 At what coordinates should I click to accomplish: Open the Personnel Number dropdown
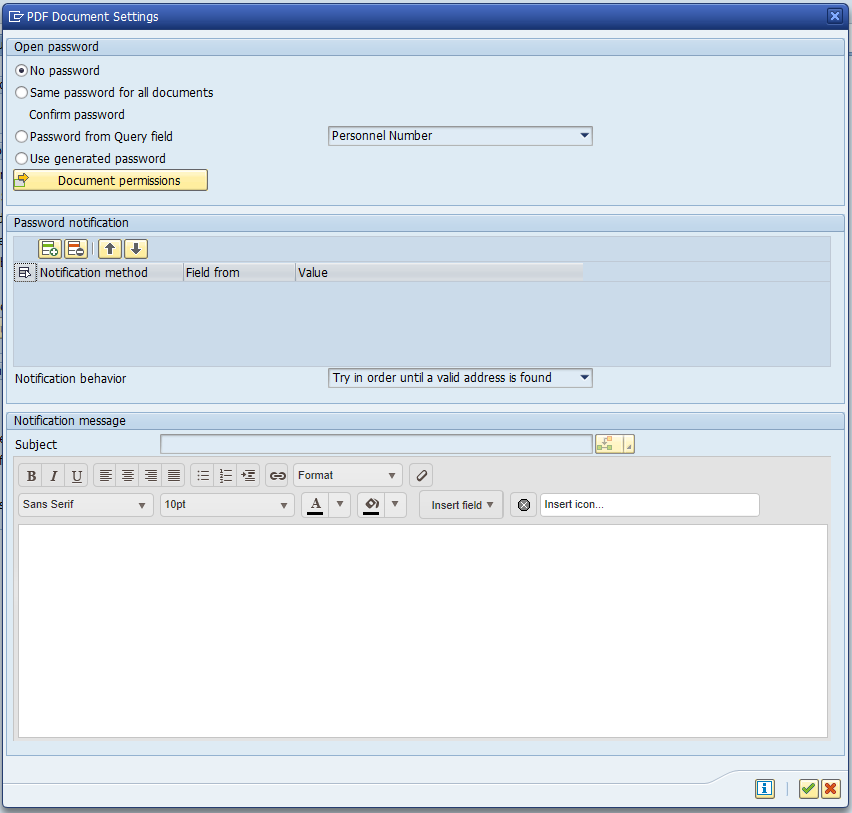[583, 135]
